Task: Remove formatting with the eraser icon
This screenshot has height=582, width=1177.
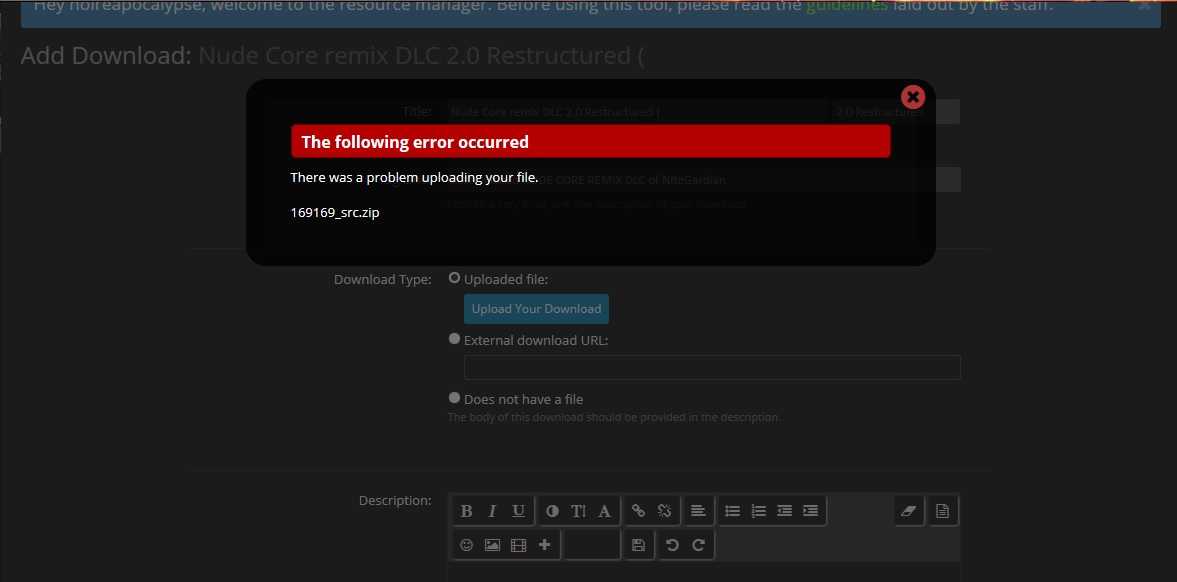Action: point(908,511)
